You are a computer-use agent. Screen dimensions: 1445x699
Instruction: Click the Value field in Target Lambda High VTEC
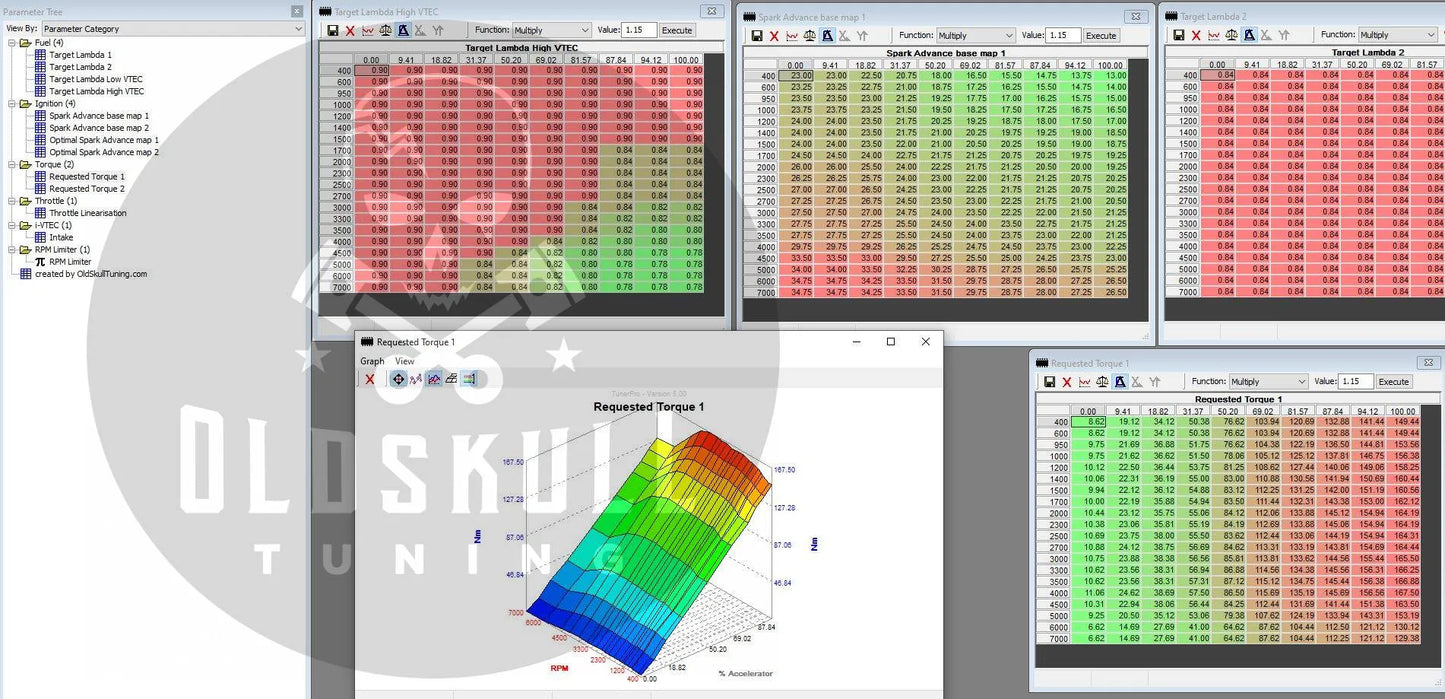pos(639,31)
